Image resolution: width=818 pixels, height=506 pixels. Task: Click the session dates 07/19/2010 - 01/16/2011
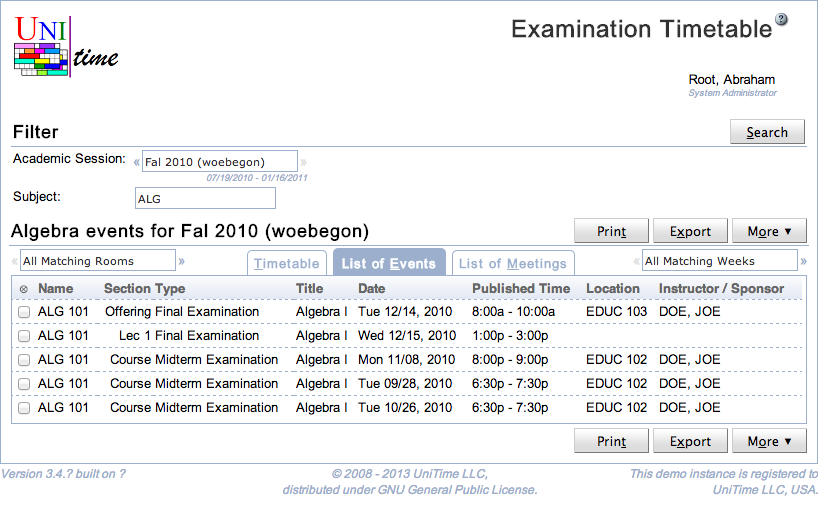point(257,177)
